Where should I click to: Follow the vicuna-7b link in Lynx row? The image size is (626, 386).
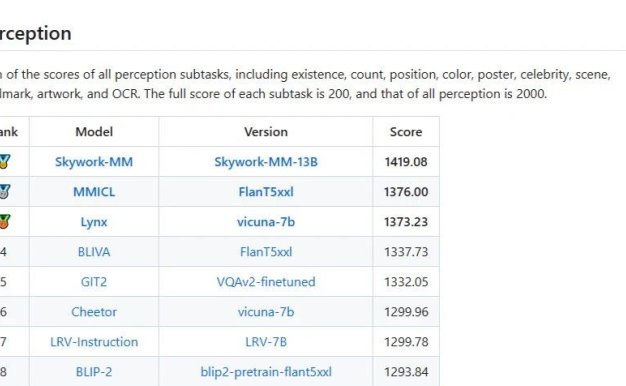point(266,222)
